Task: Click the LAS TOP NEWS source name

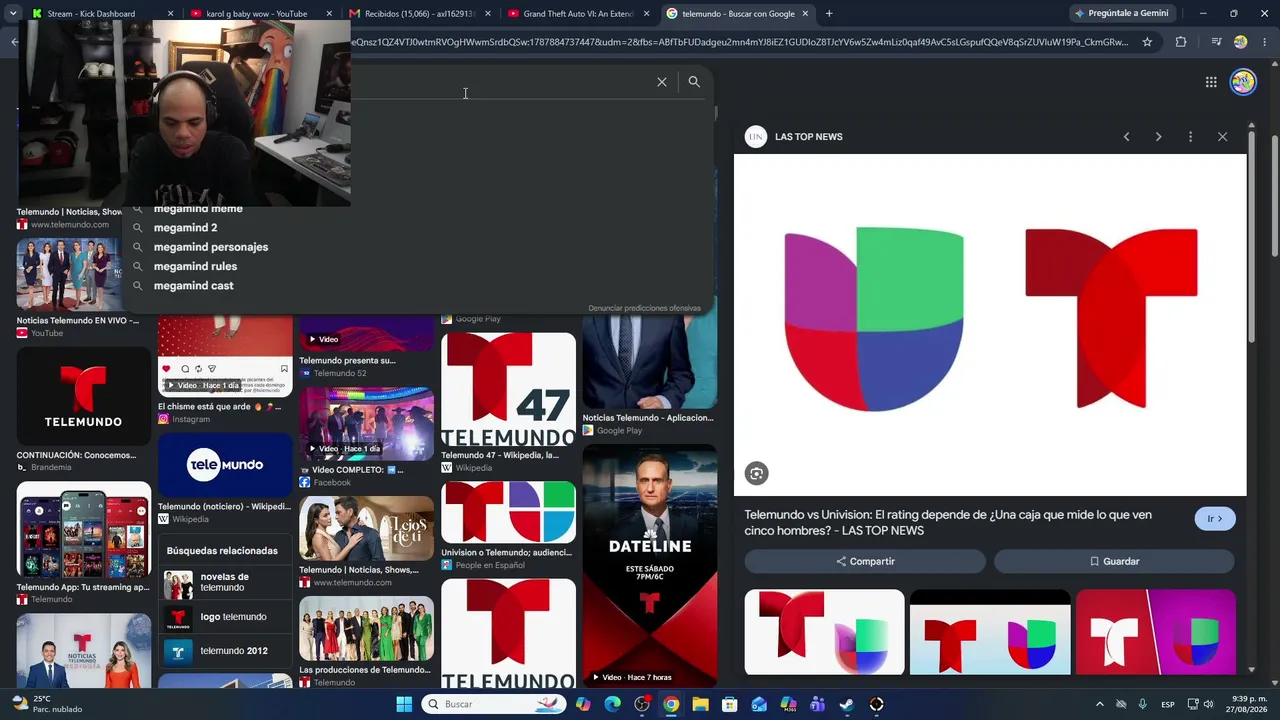Action: 809,137
